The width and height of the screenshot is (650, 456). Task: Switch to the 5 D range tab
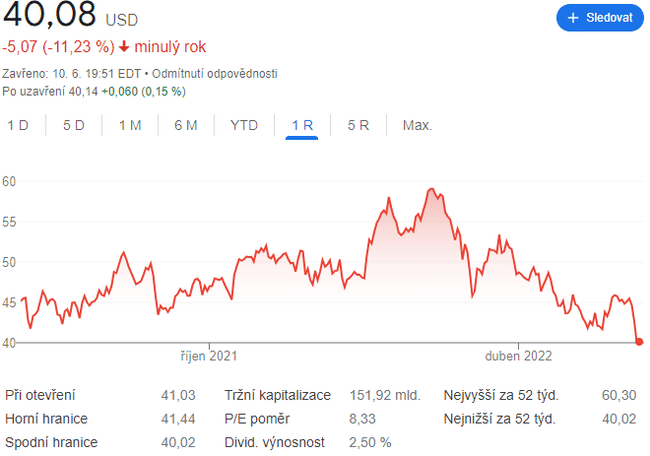[74, 125]
